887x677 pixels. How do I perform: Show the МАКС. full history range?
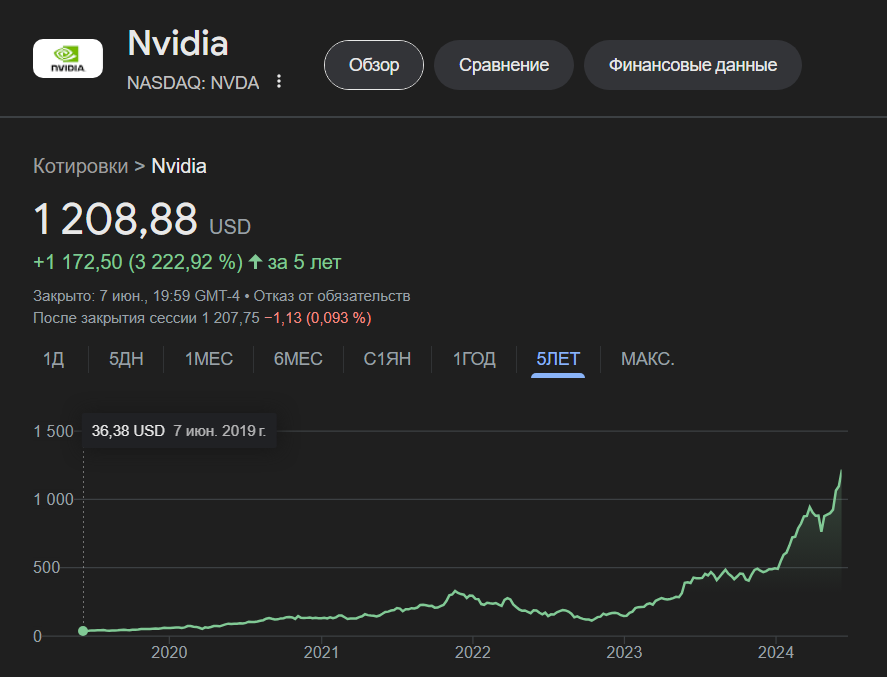pos(647,359)
